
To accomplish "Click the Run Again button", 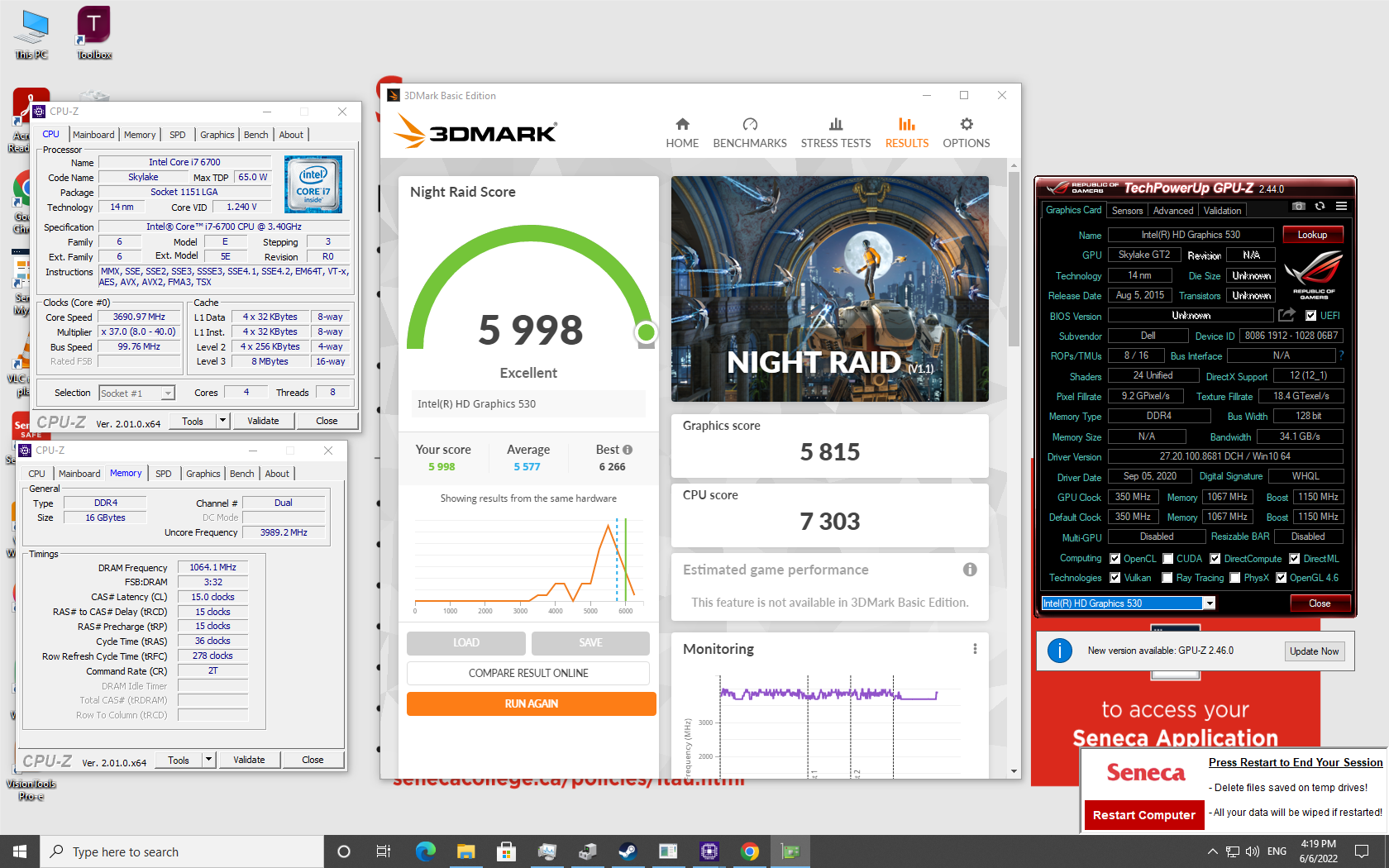I will pyautogui.click(x=532, y=703).
